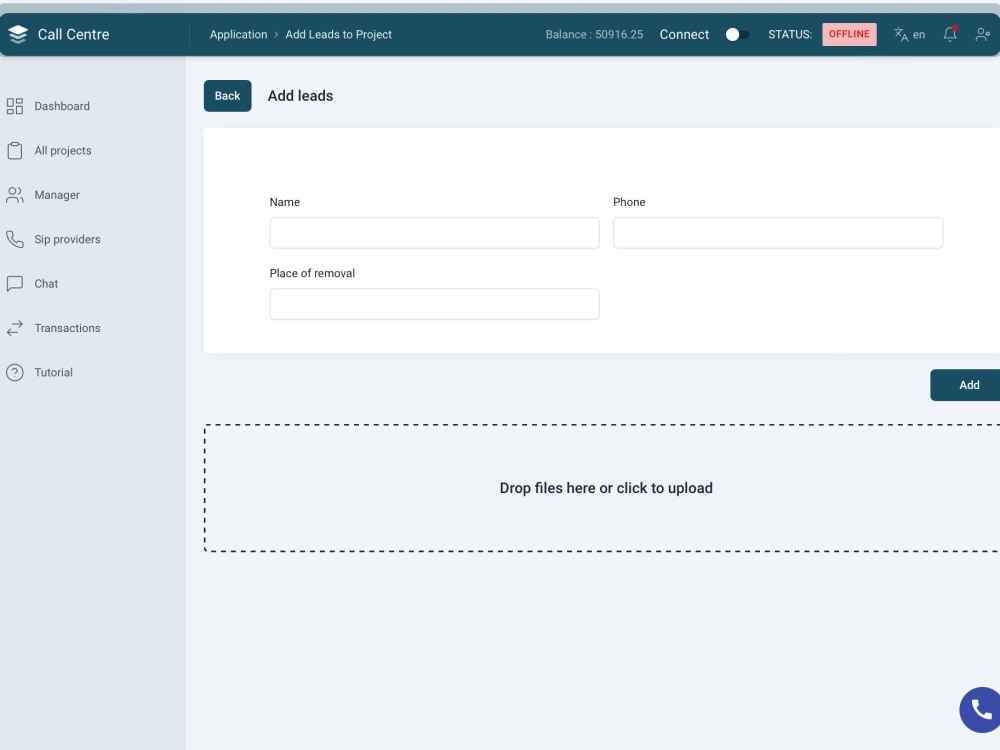Click the Chat bubble icon

(15, 284)
